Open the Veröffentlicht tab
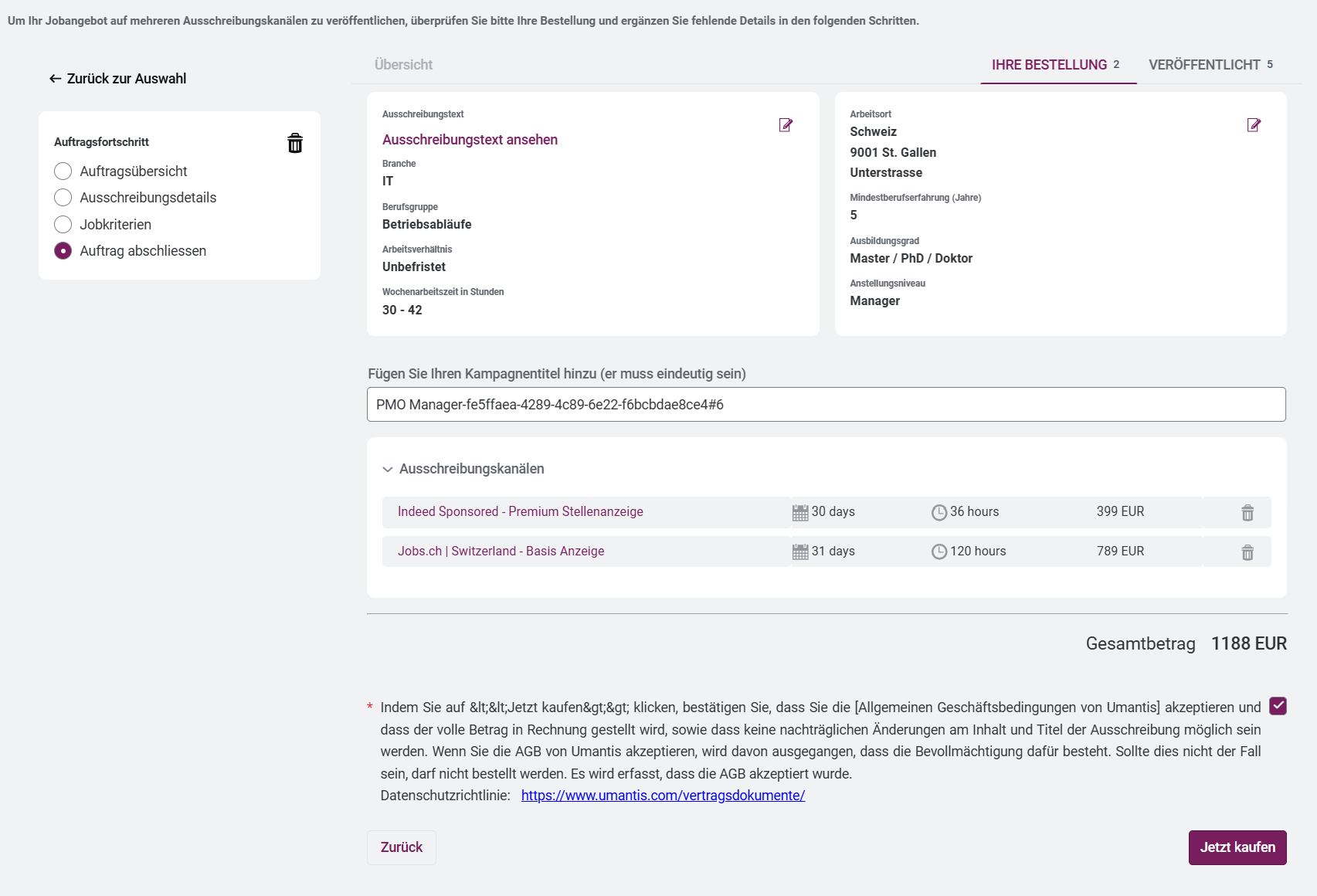Image resolution: width=1317 pixels, height=896 pixels. tap(1210, 65)
